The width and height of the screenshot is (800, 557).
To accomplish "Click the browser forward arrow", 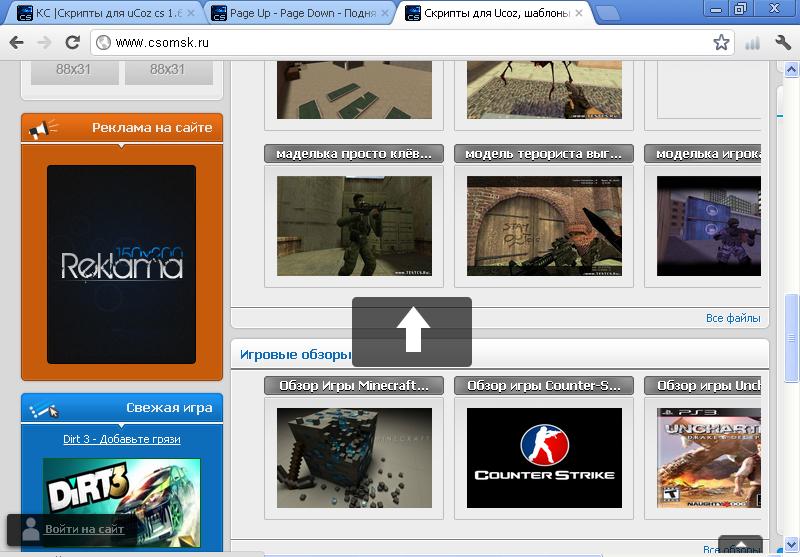I will [x=45, y=42].
